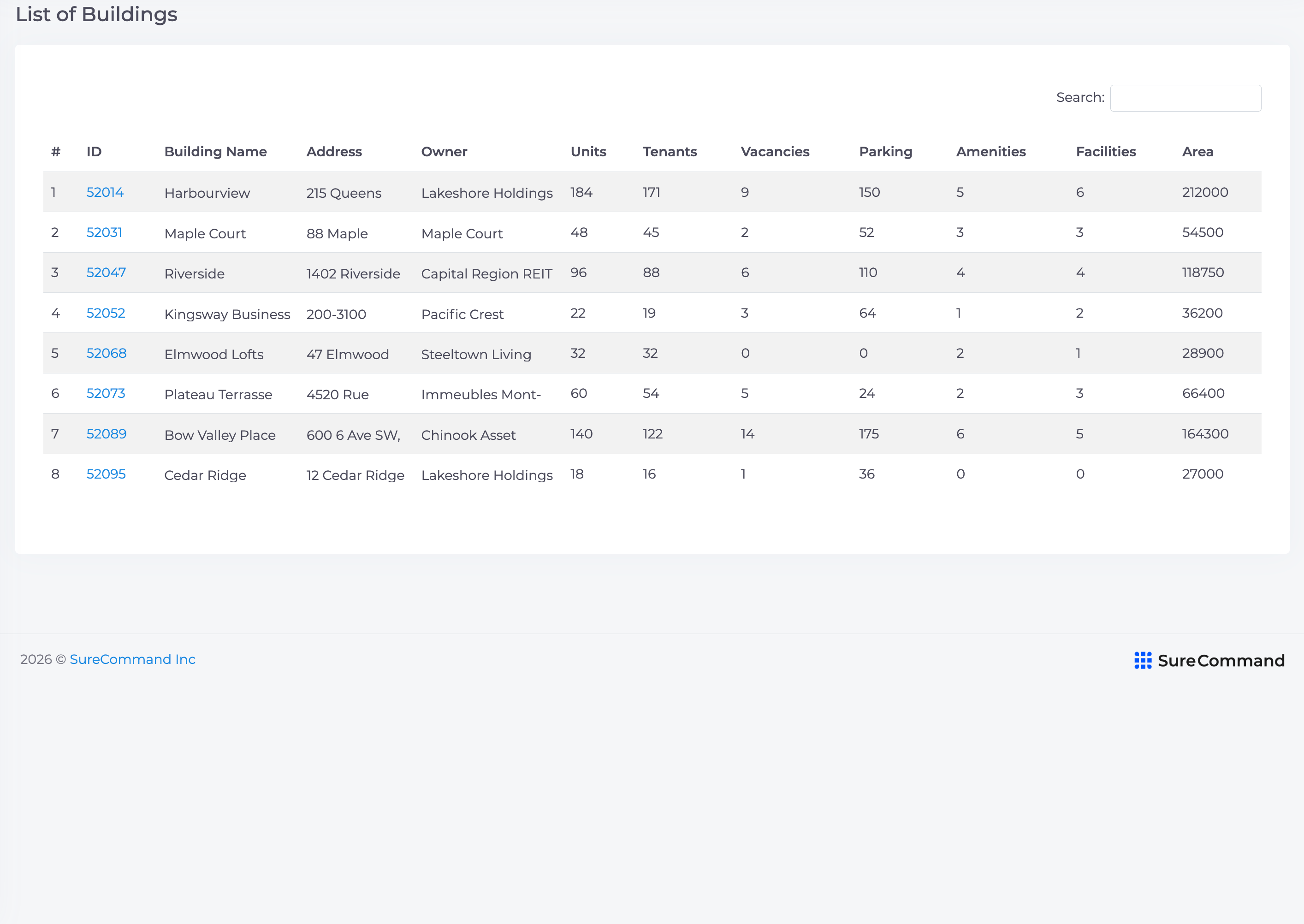
Task: Select the Kingsway Business name cell
Action: (227, 314)
